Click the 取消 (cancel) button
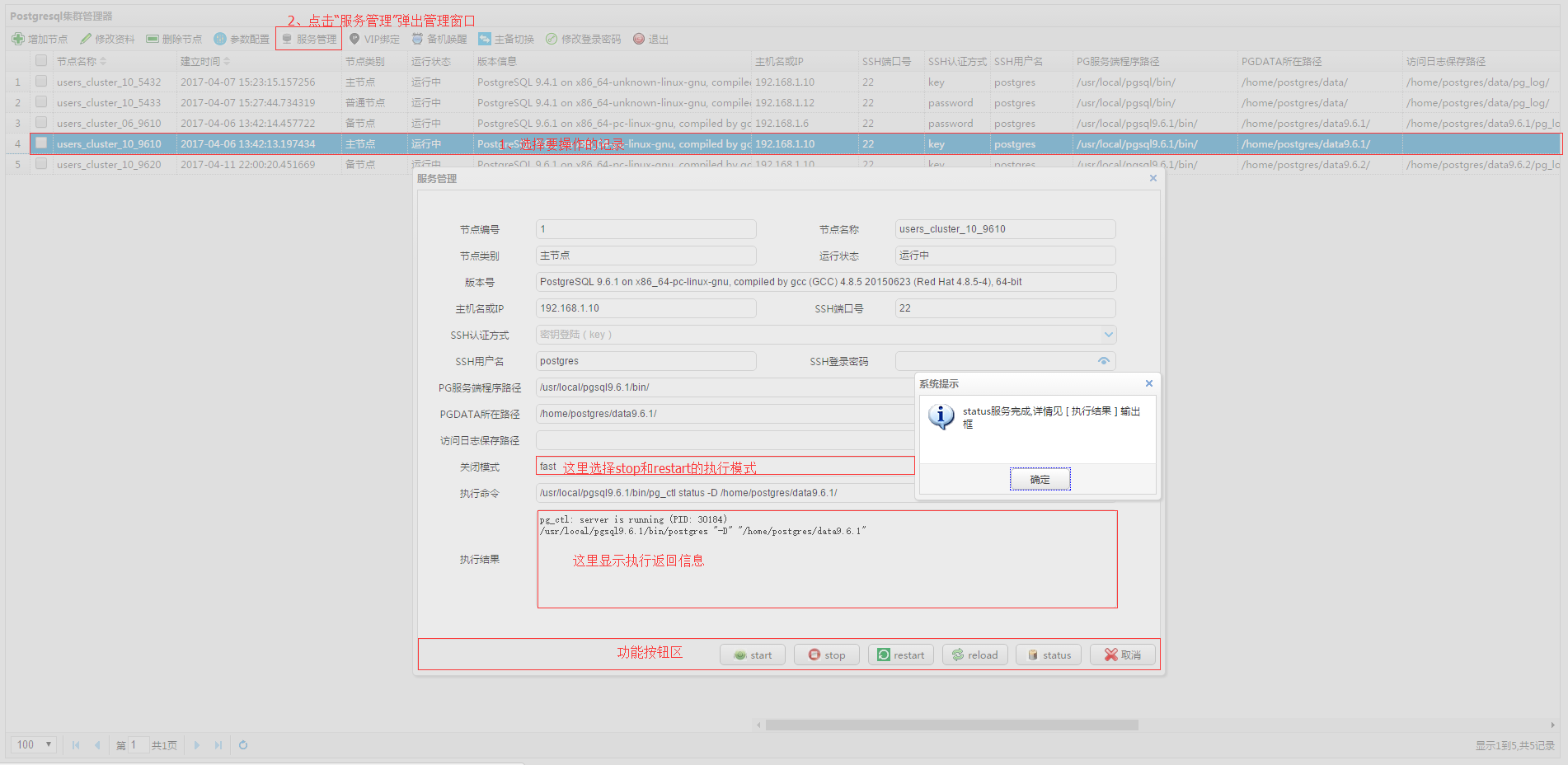 coord(1123,655)
